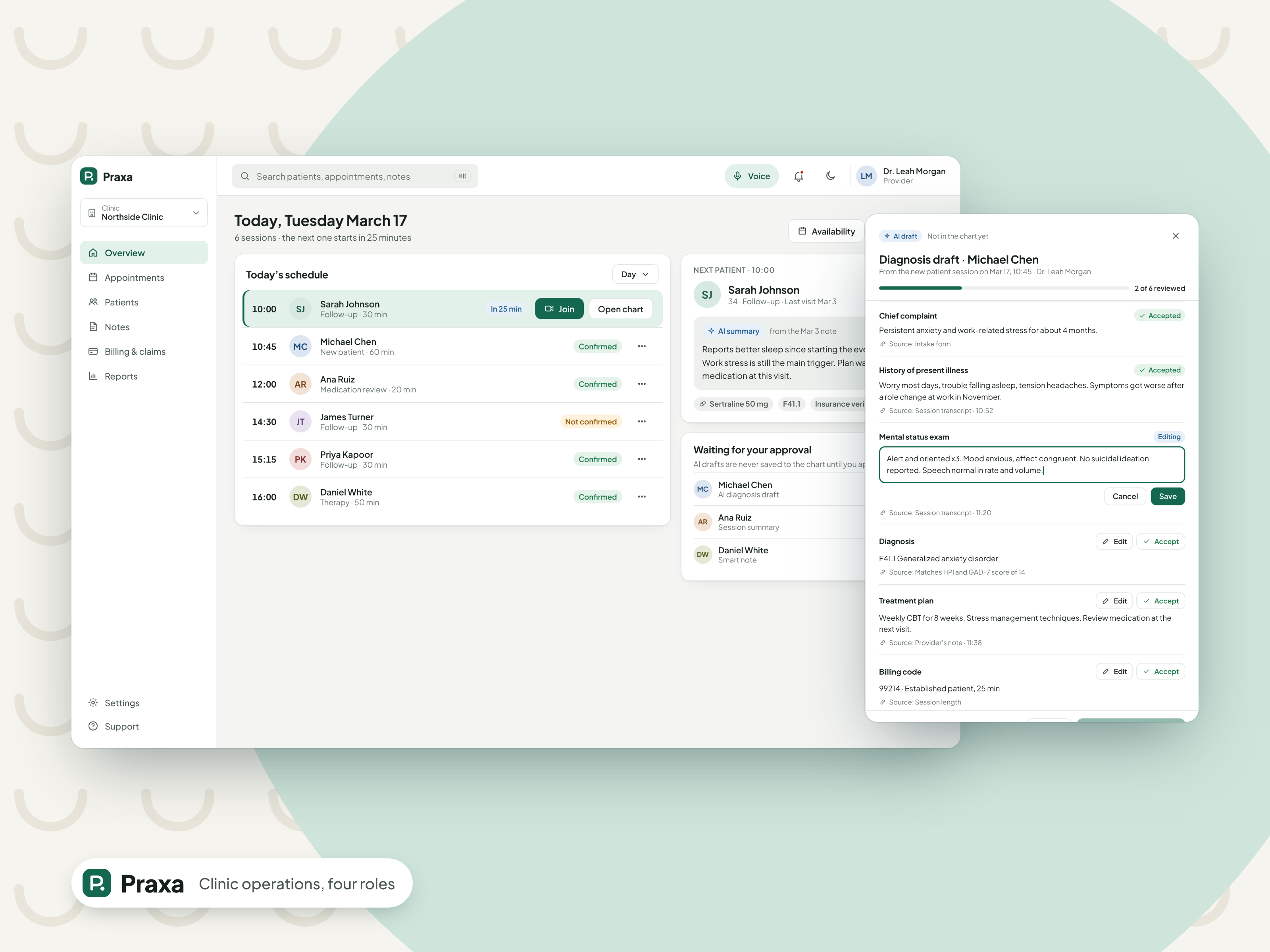Click James Turner JT avatar
Screen dimensions: 1270x952
coord(300,422)
